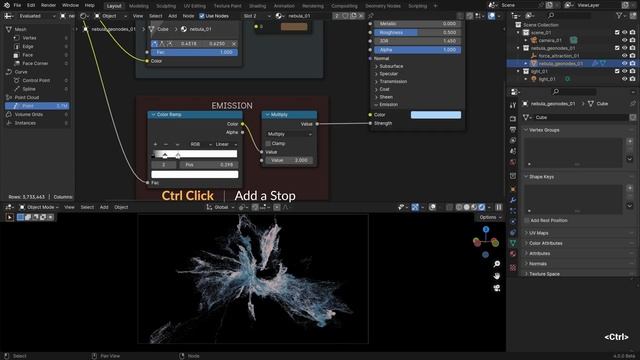The image size is (640, 360).
Task: Open the viewport View menu
Action: tap(69, 207)
